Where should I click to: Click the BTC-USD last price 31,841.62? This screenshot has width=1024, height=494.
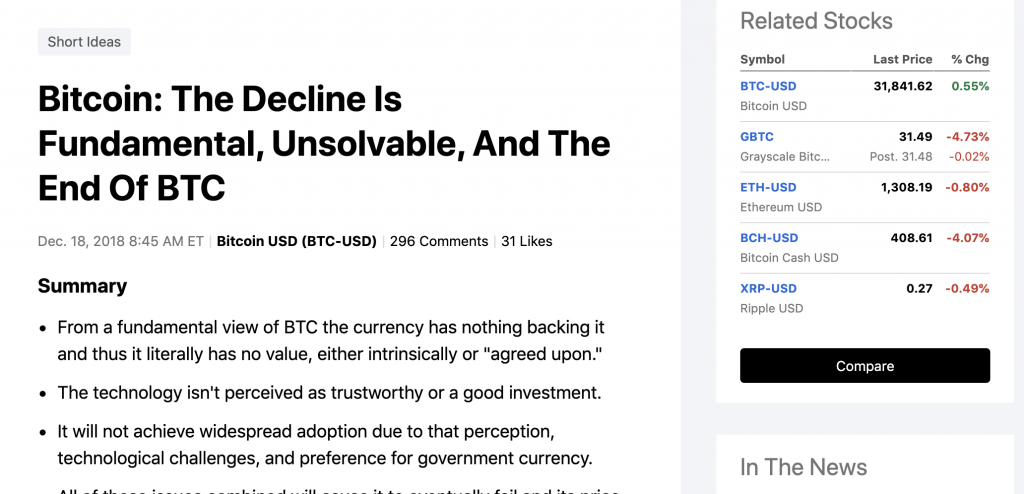click(x=902, y=86)
